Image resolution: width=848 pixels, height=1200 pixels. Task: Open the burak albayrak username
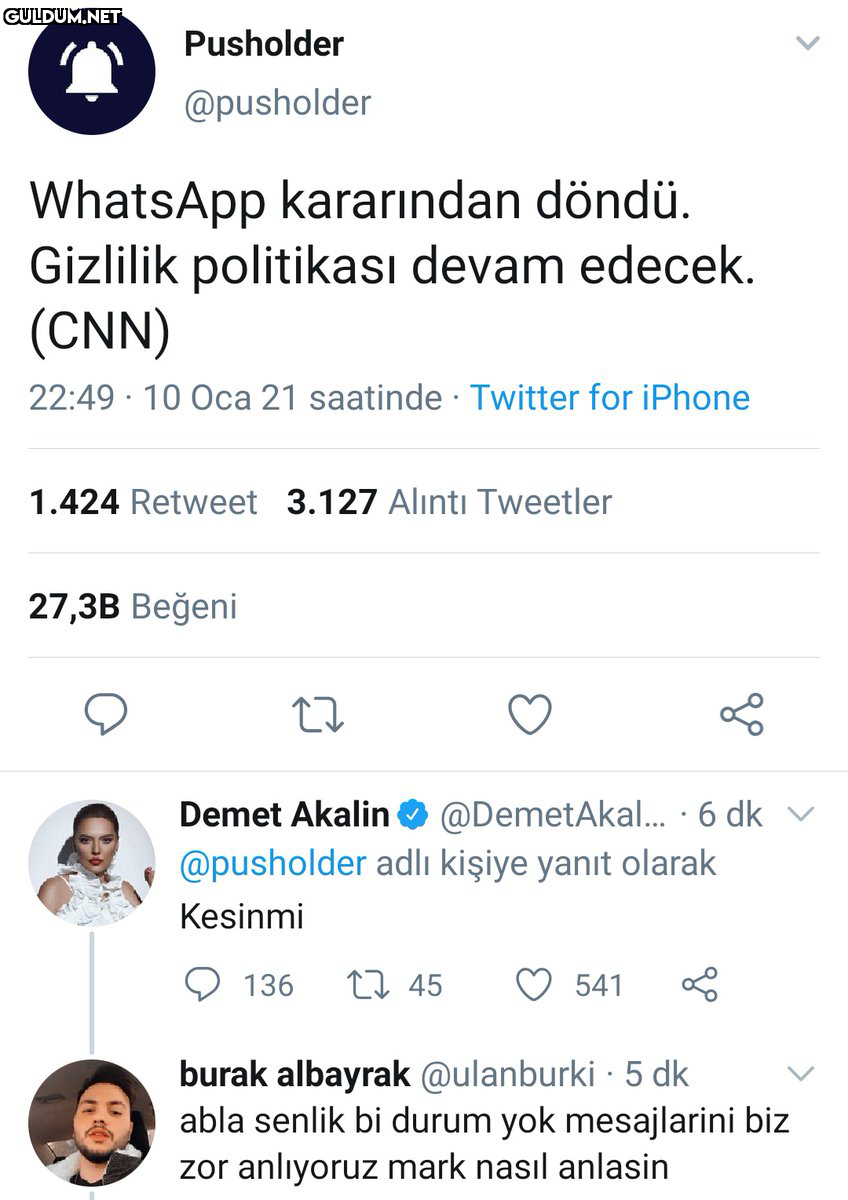pyautogui.click(x=295, y=1074)
